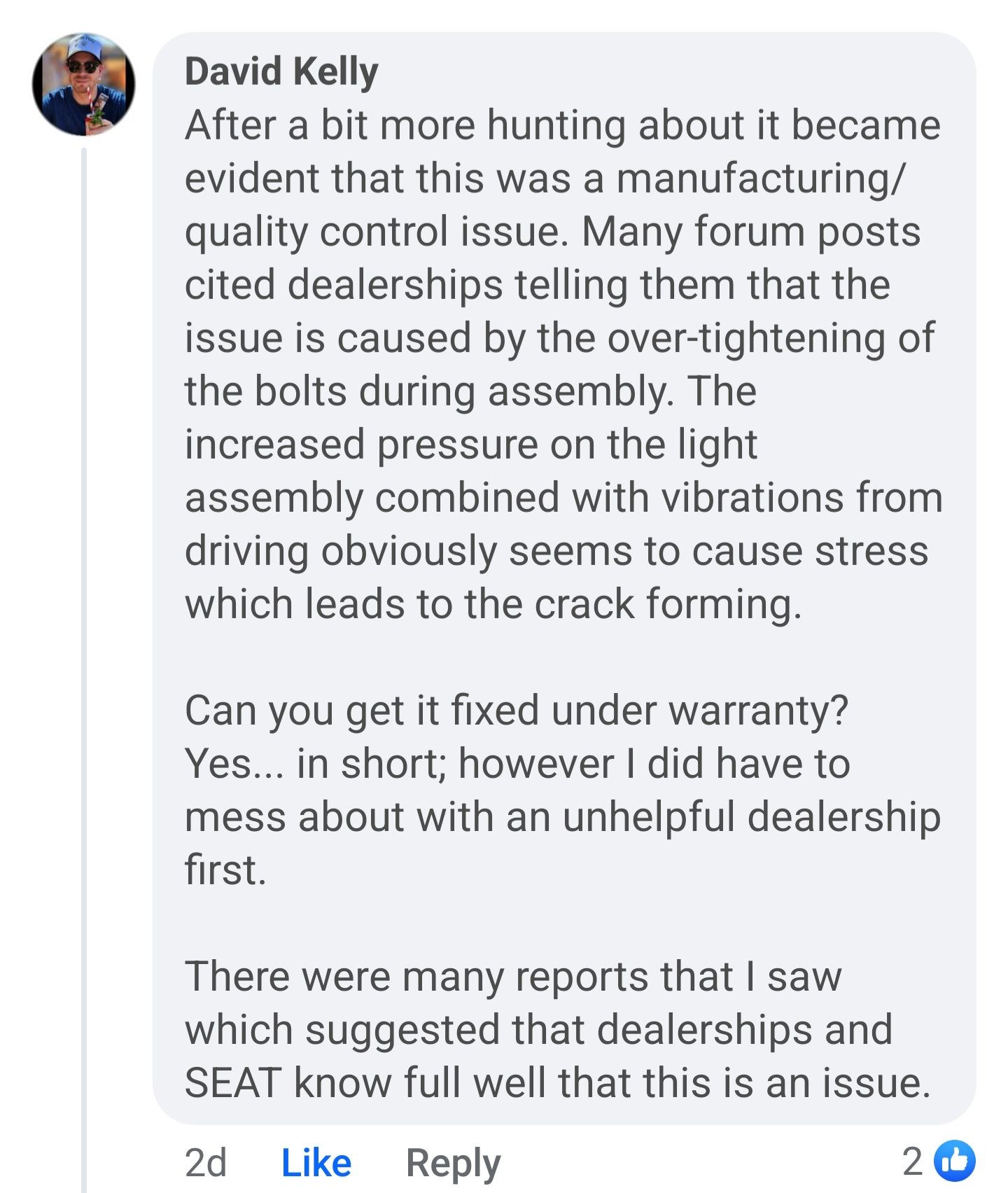
Task: Click the word SEAT in the comment
Action: [x=232, y=1082]
